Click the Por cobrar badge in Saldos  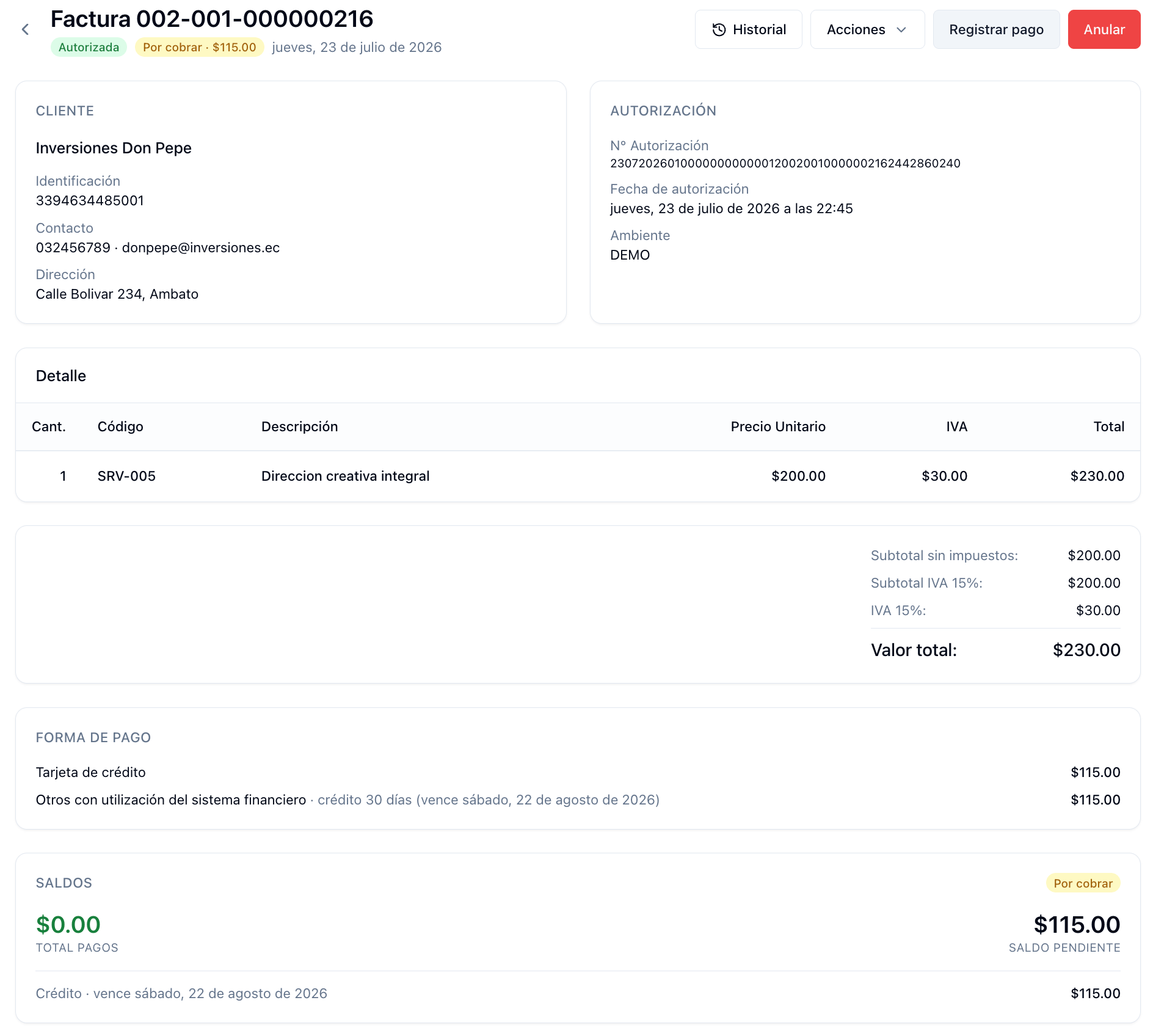point(1083,883)
